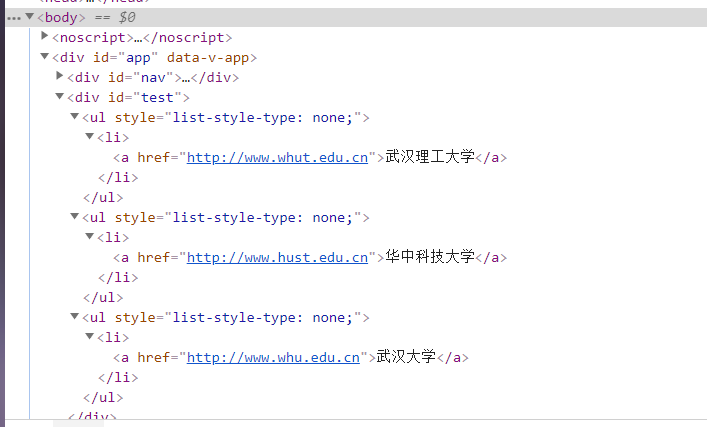Collapse the li above hust.edu.cn link
This screenshot has width=707, height=427.
pos(90,236)
